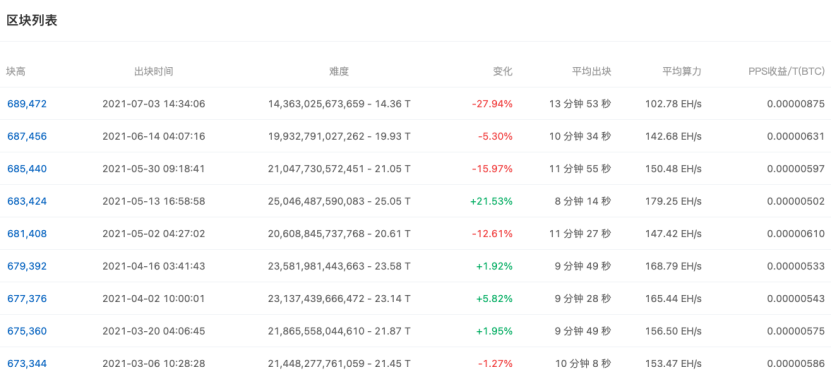
Task: Click the 块高 column header
Action: pyautogui.click(x=15, y=72)
